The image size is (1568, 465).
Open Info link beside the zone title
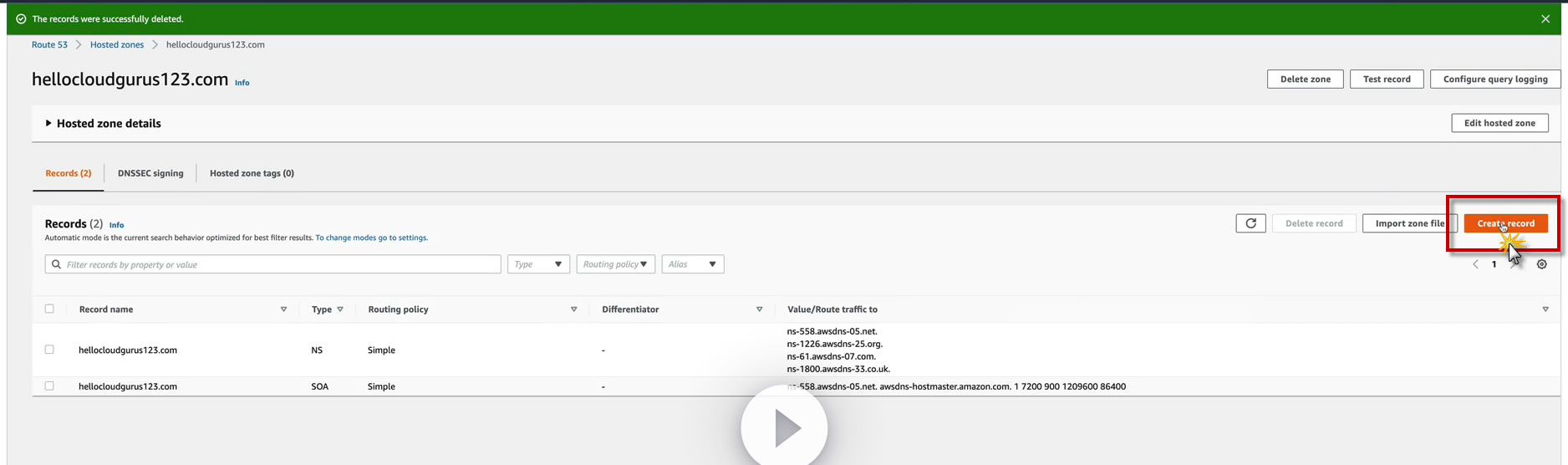pyautogui.click(x=242, y=83)
